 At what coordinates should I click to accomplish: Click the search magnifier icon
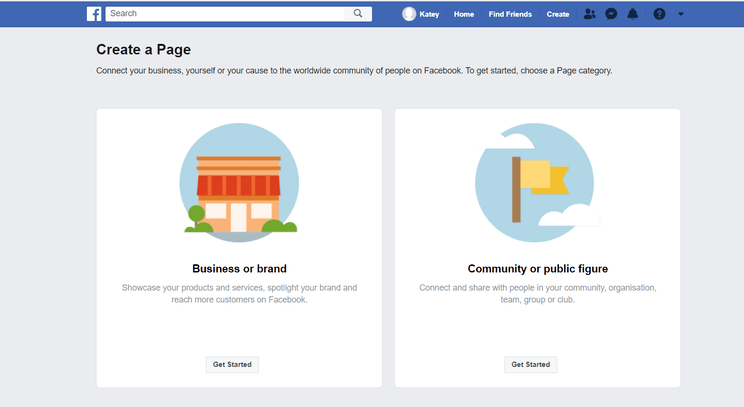point(358,13)
